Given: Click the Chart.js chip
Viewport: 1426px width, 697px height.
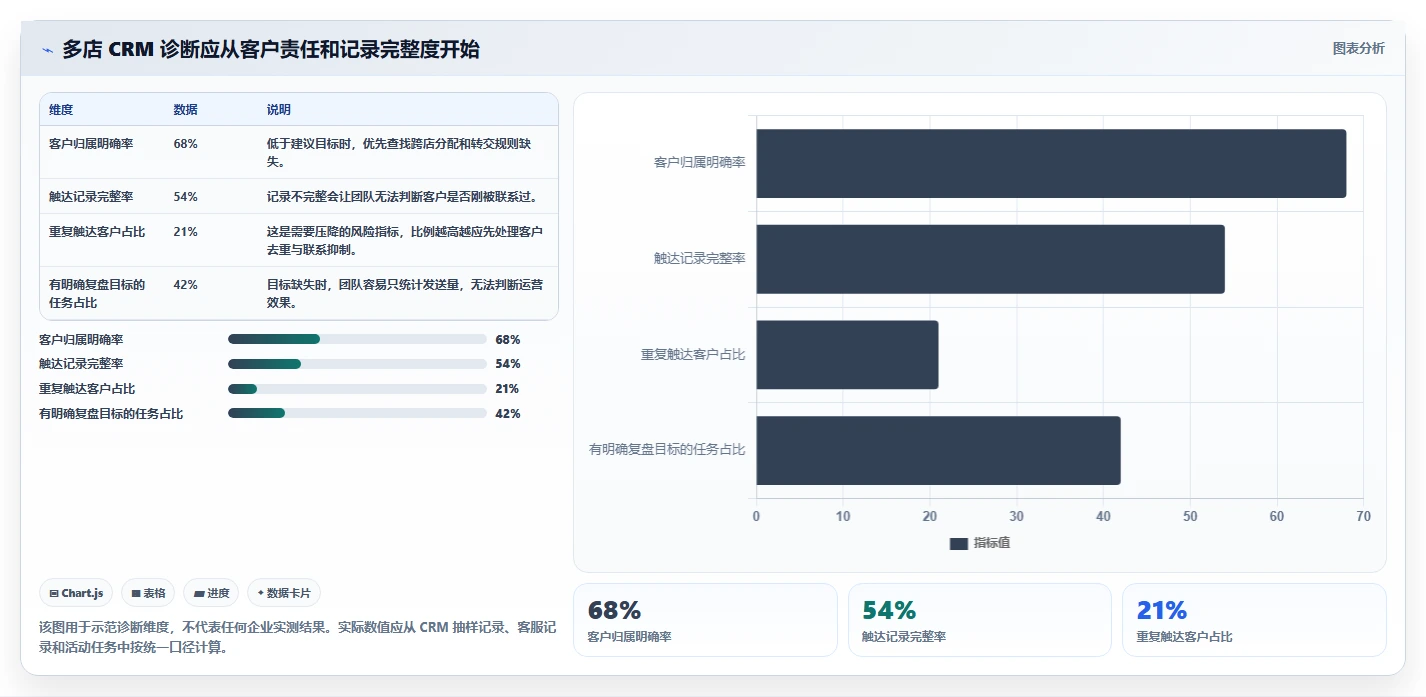Looking at the screenshot, I should tap(77, 593).
